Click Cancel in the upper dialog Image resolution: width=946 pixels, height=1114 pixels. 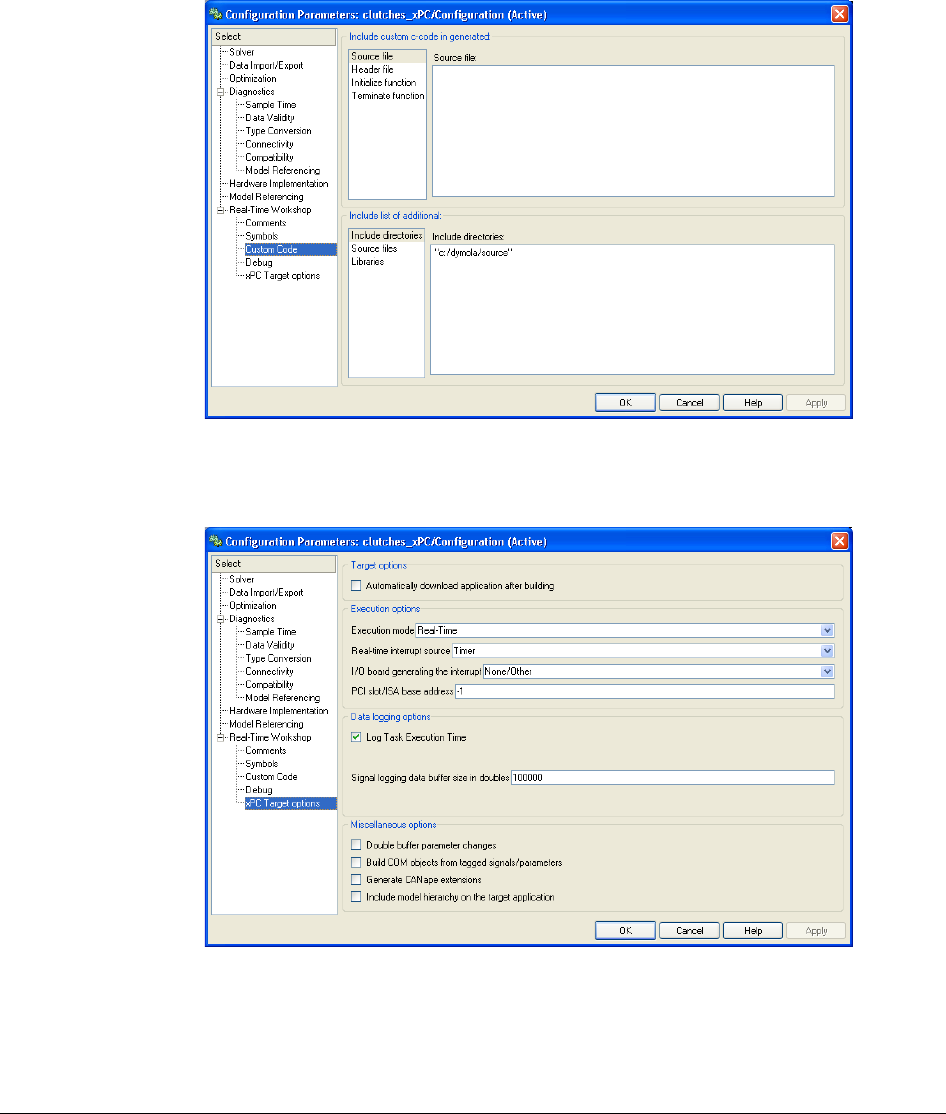pos(689,403)
